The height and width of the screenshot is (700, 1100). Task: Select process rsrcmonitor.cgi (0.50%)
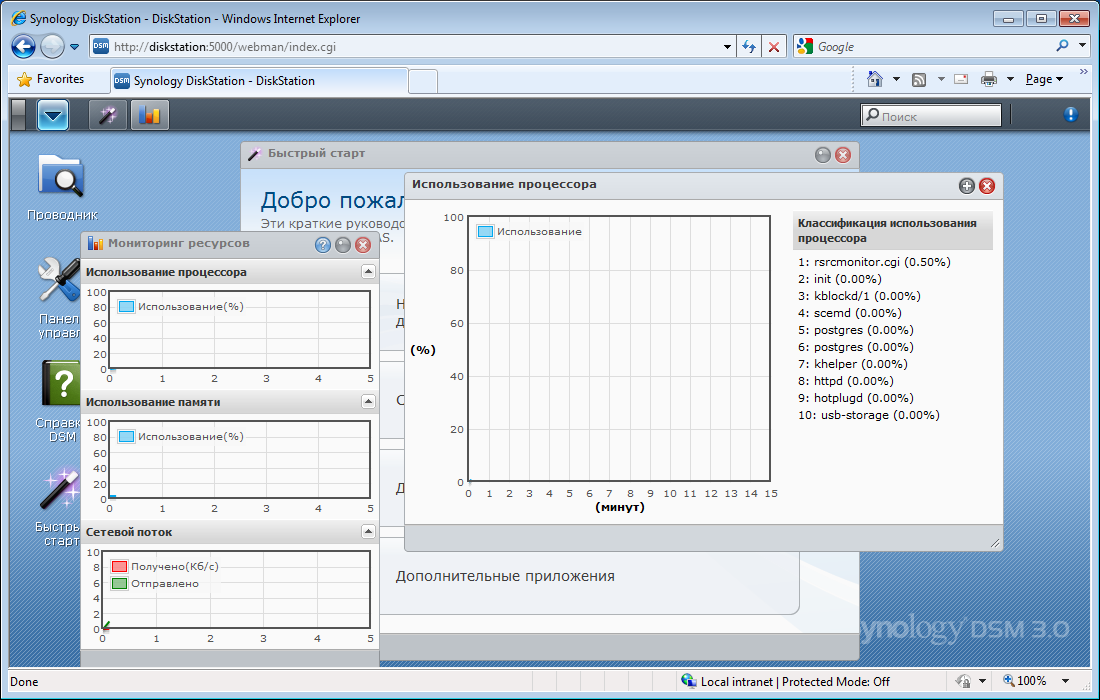point(874,262)
